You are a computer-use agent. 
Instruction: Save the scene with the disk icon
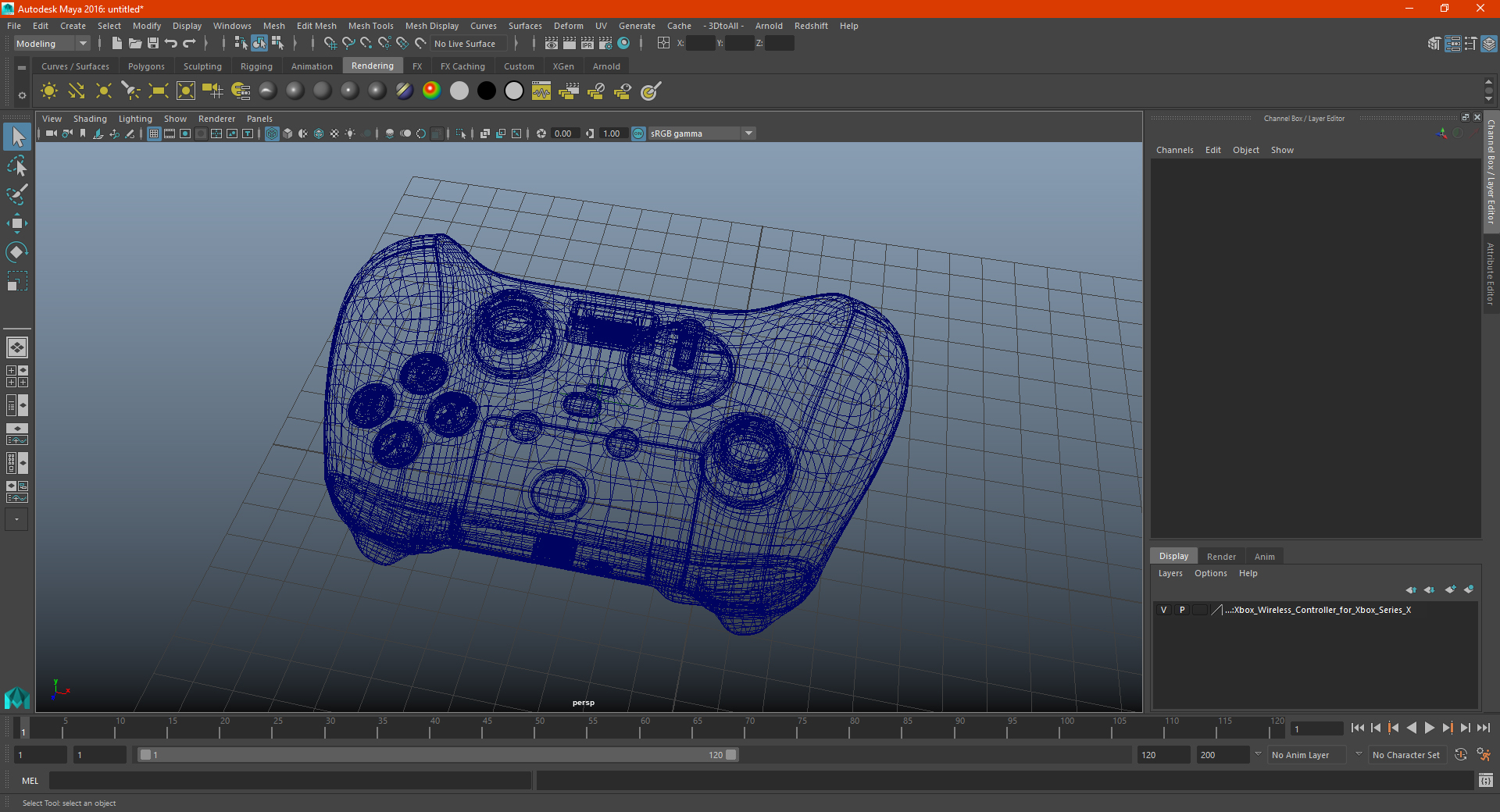(x=153, y=44)
